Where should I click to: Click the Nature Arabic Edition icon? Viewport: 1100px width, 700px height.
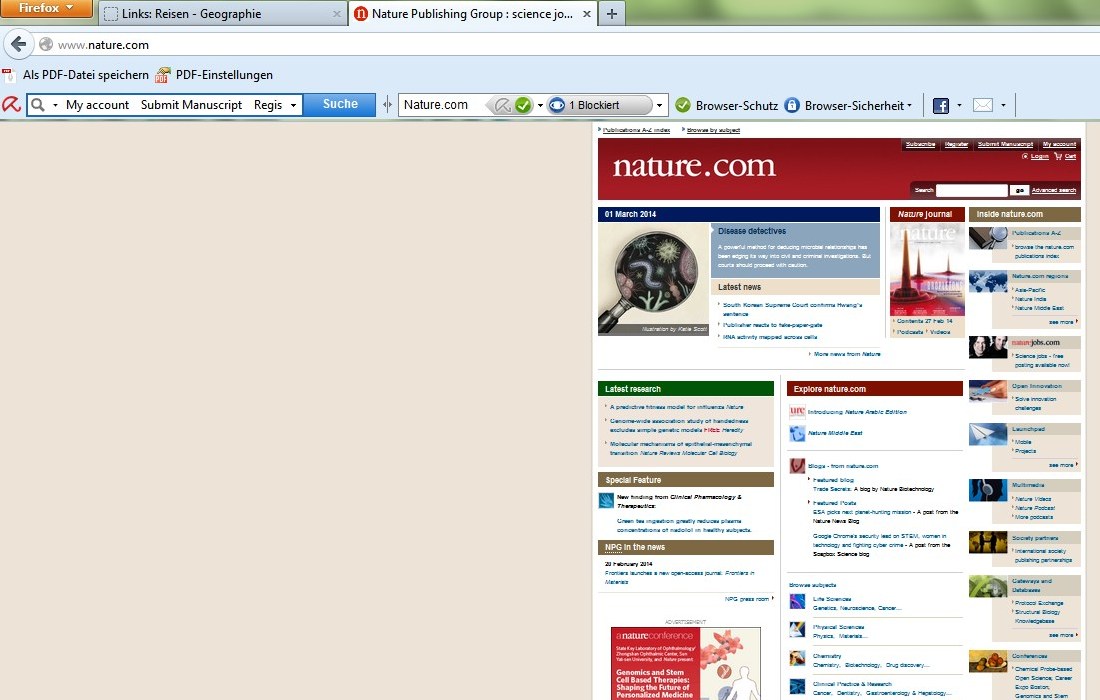(x=797, y=412)
